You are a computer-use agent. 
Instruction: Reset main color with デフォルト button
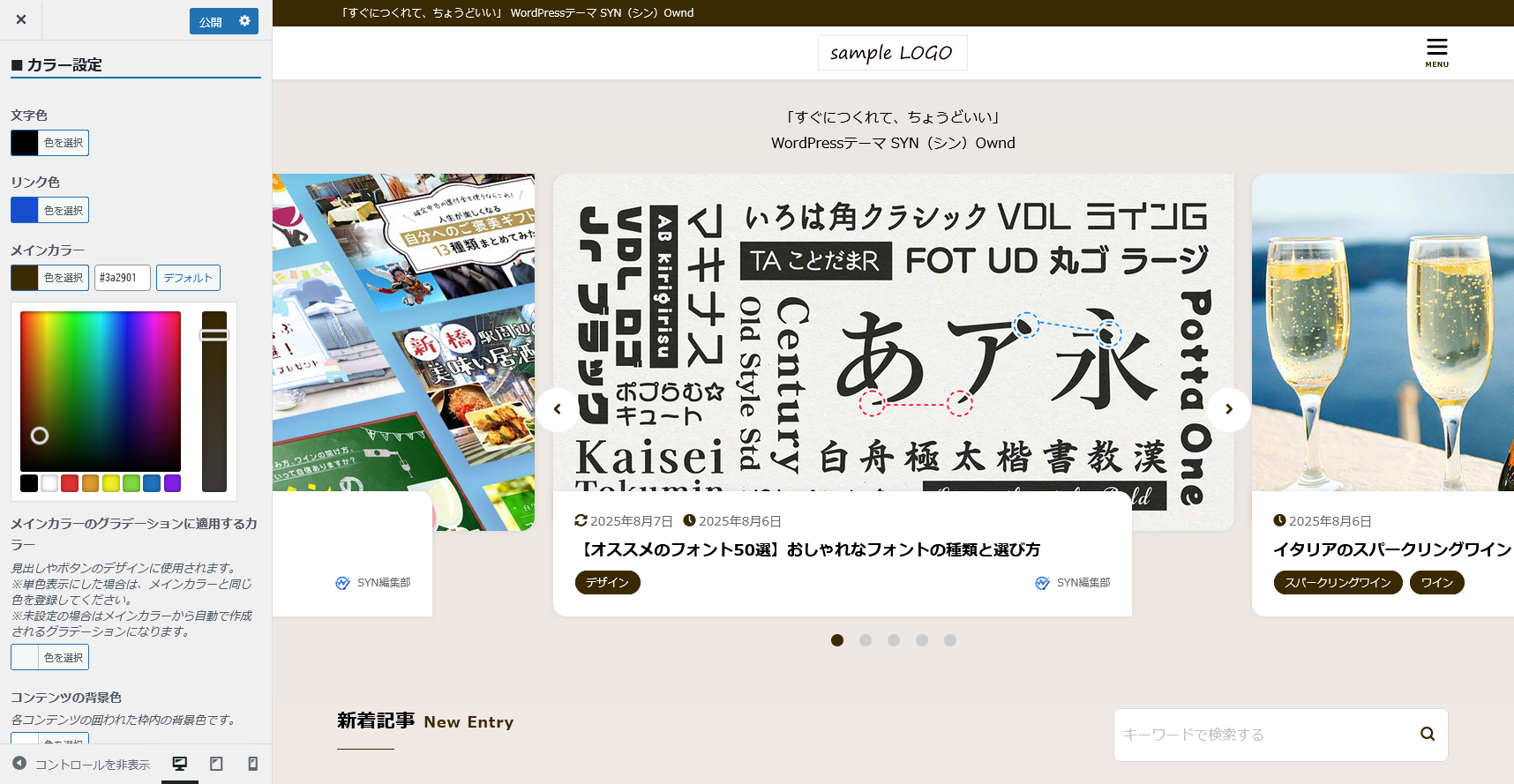click(188, 278)
